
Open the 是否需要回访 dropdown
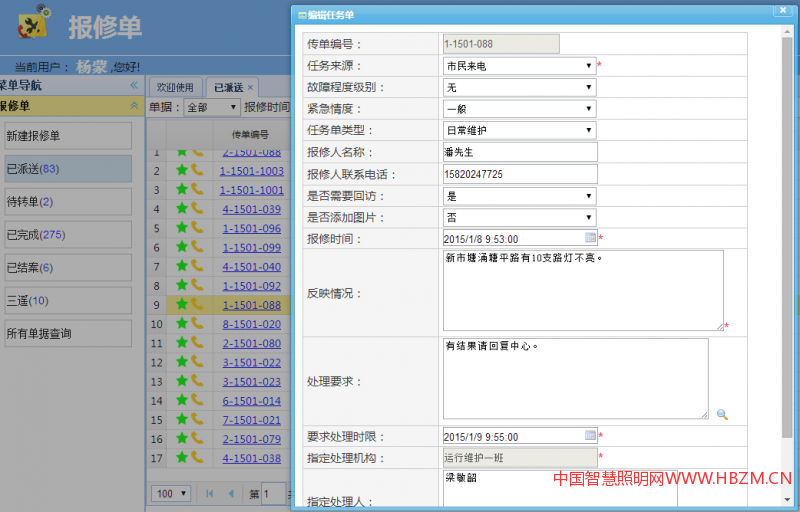[x=519, y=196]
